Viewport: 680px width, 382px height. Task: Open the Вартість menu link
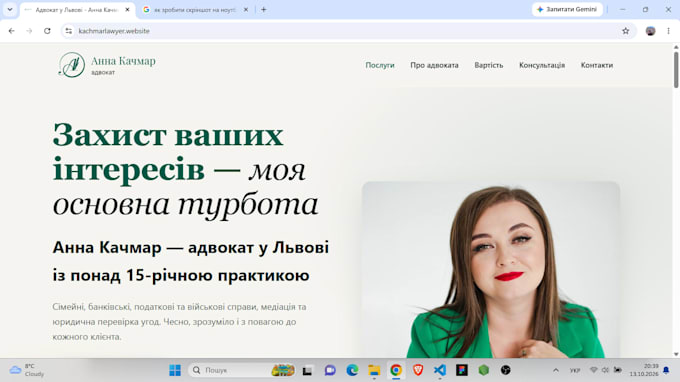point(489,65)
